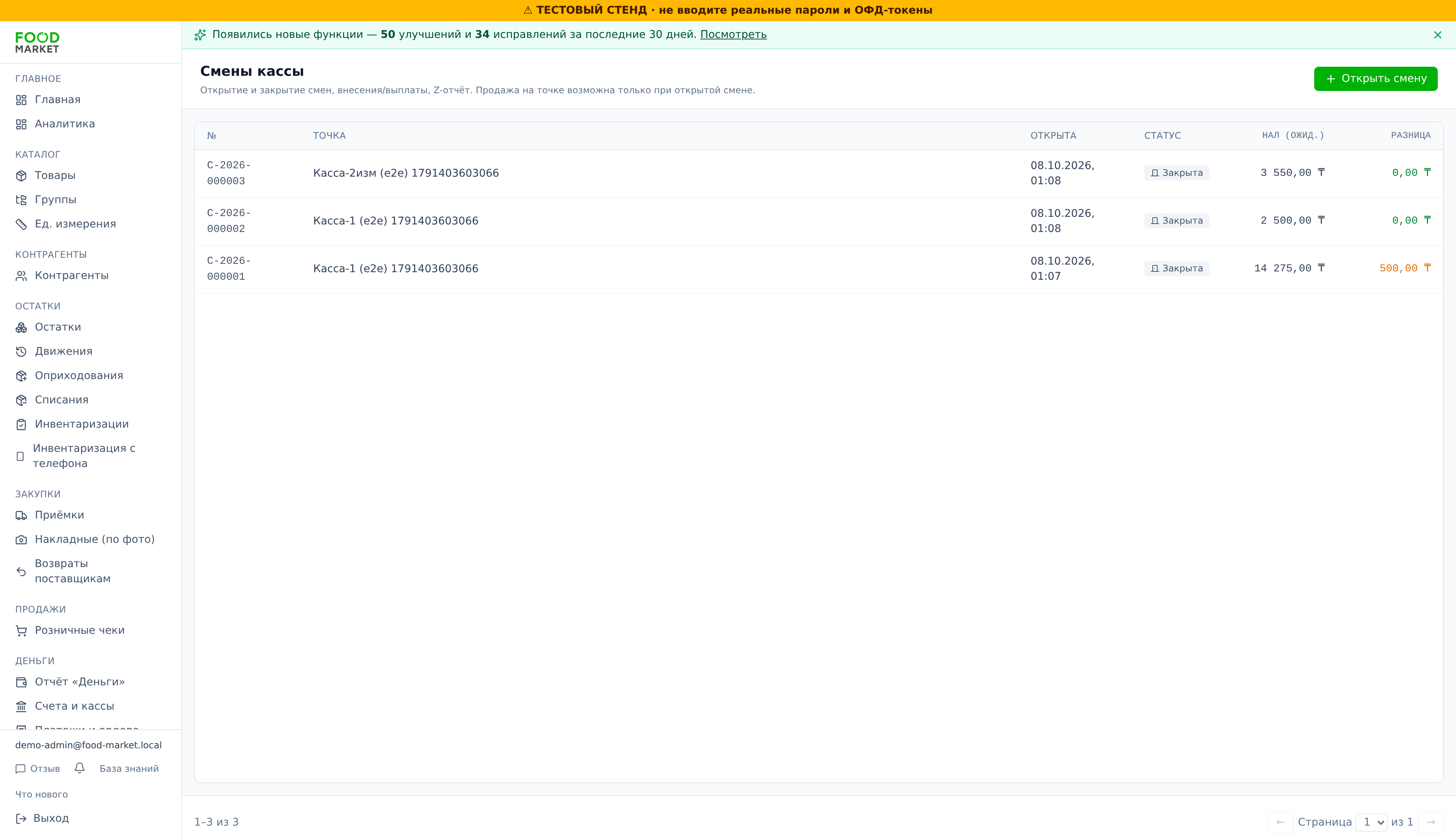Dismiss the new features banner
The image size is (1456, 840).
tap(1437, 35)
